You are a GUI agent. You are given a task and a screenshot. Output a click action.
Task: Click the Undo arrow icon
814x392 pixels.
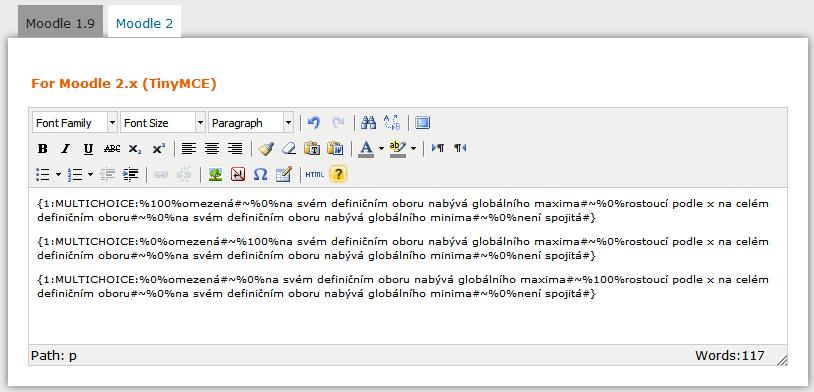pos(314,123)
